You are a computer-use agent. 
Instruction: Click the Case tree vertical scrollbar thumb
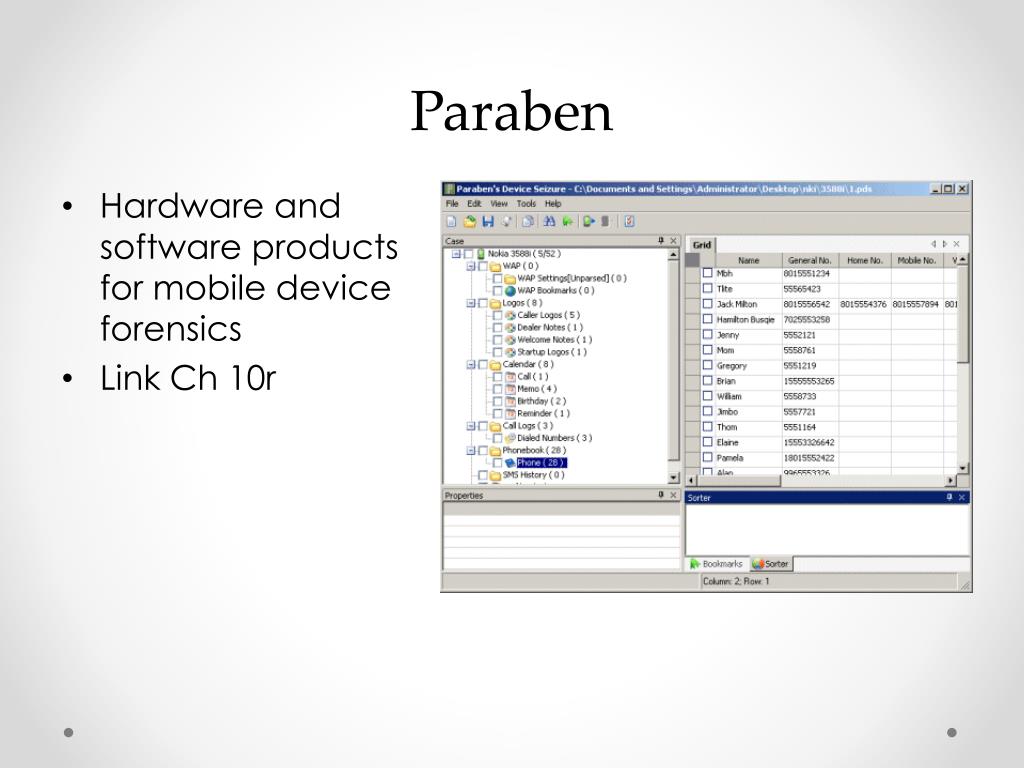tap(673, 361)
